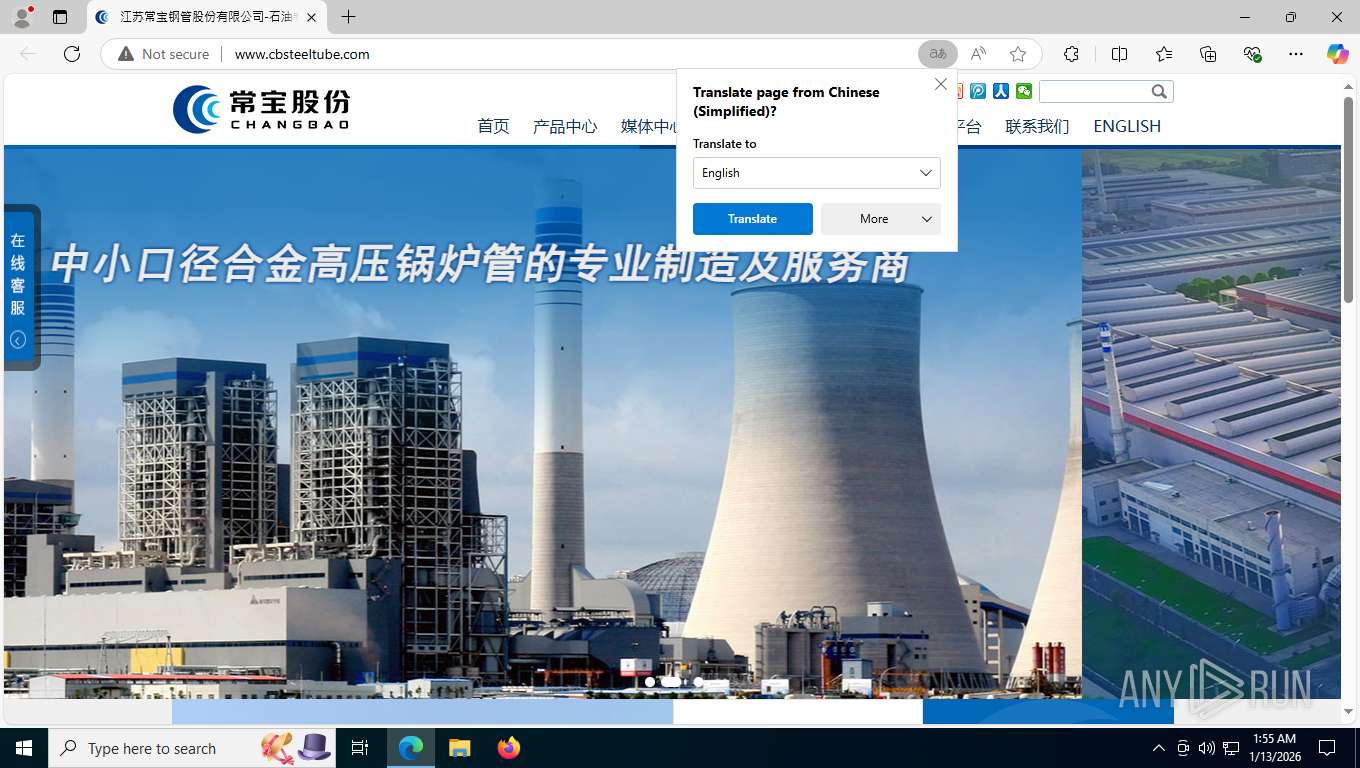Open Read aloud from address bar

[x=978, y=54]
